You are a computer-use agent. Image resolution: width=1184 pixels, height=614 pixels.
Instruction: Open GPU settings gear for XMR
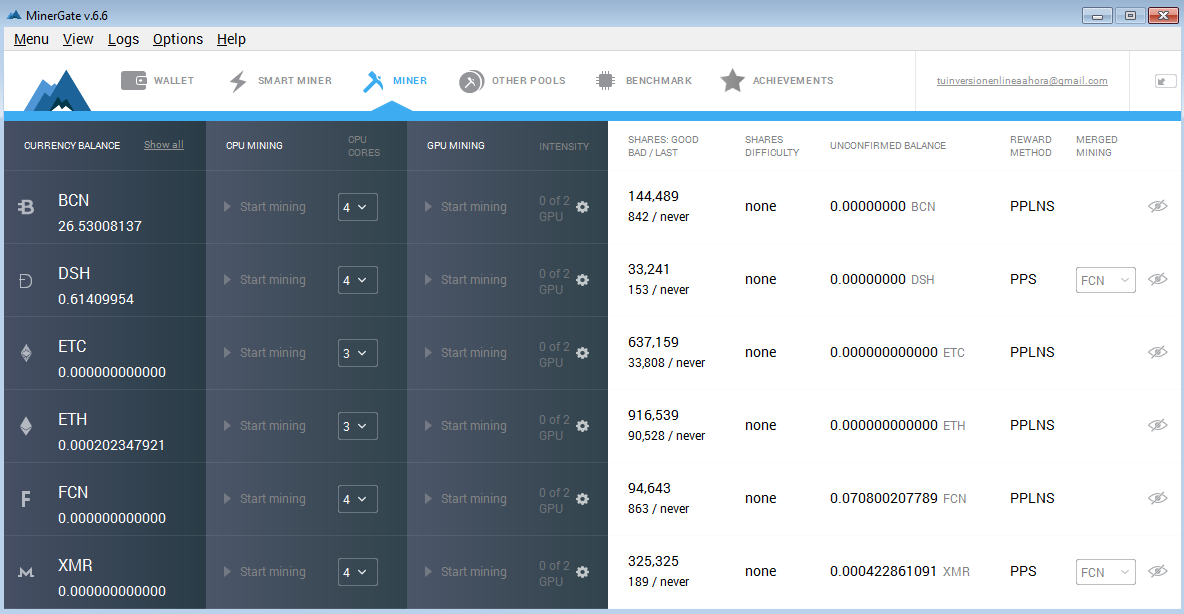(582, 572)
